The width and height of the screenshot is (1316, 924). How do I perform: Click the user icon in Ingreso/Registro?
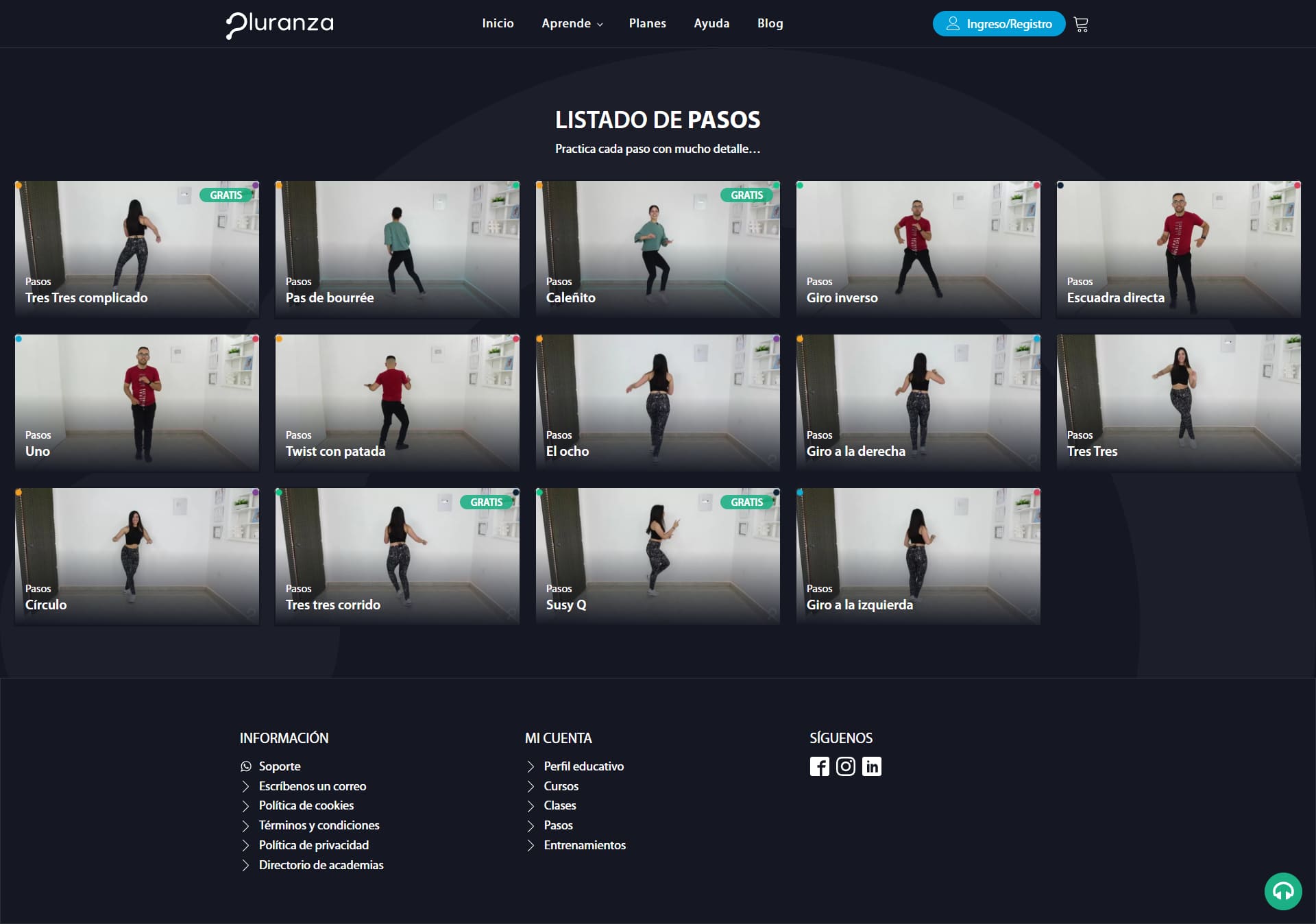tap(953, 24)
